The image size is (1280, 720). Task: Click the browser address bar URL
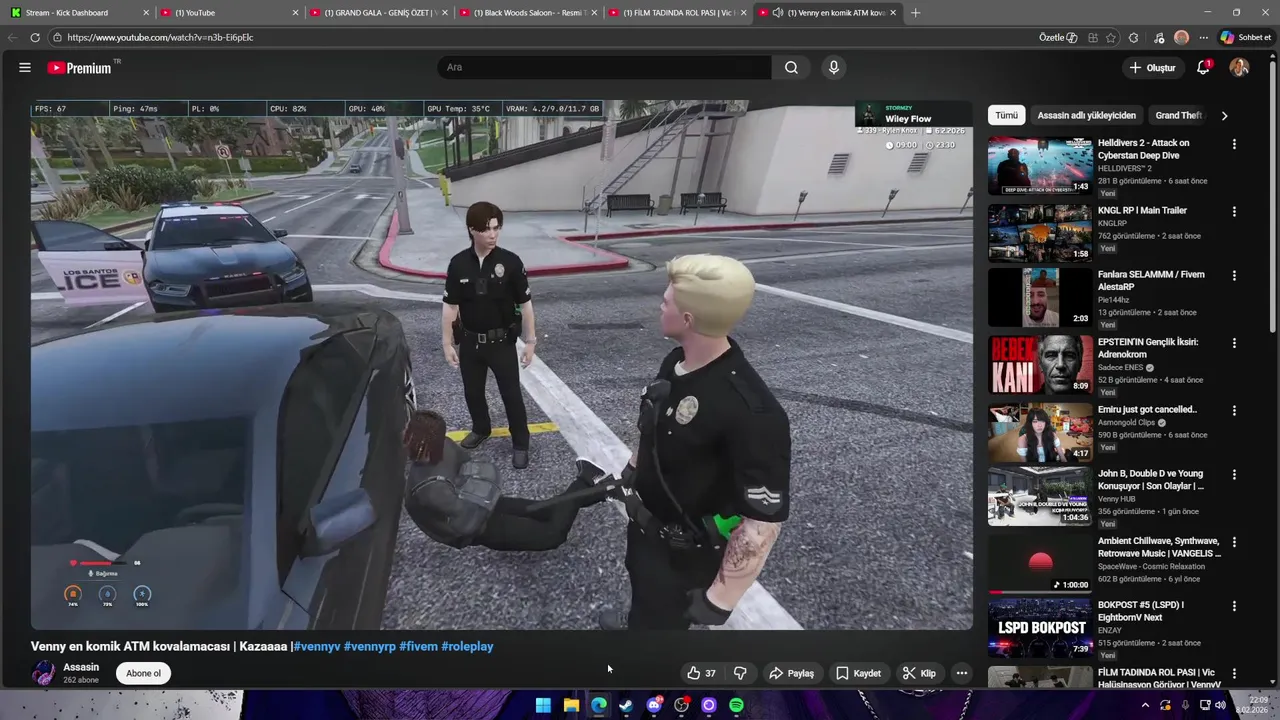click(x=160, y=37)
